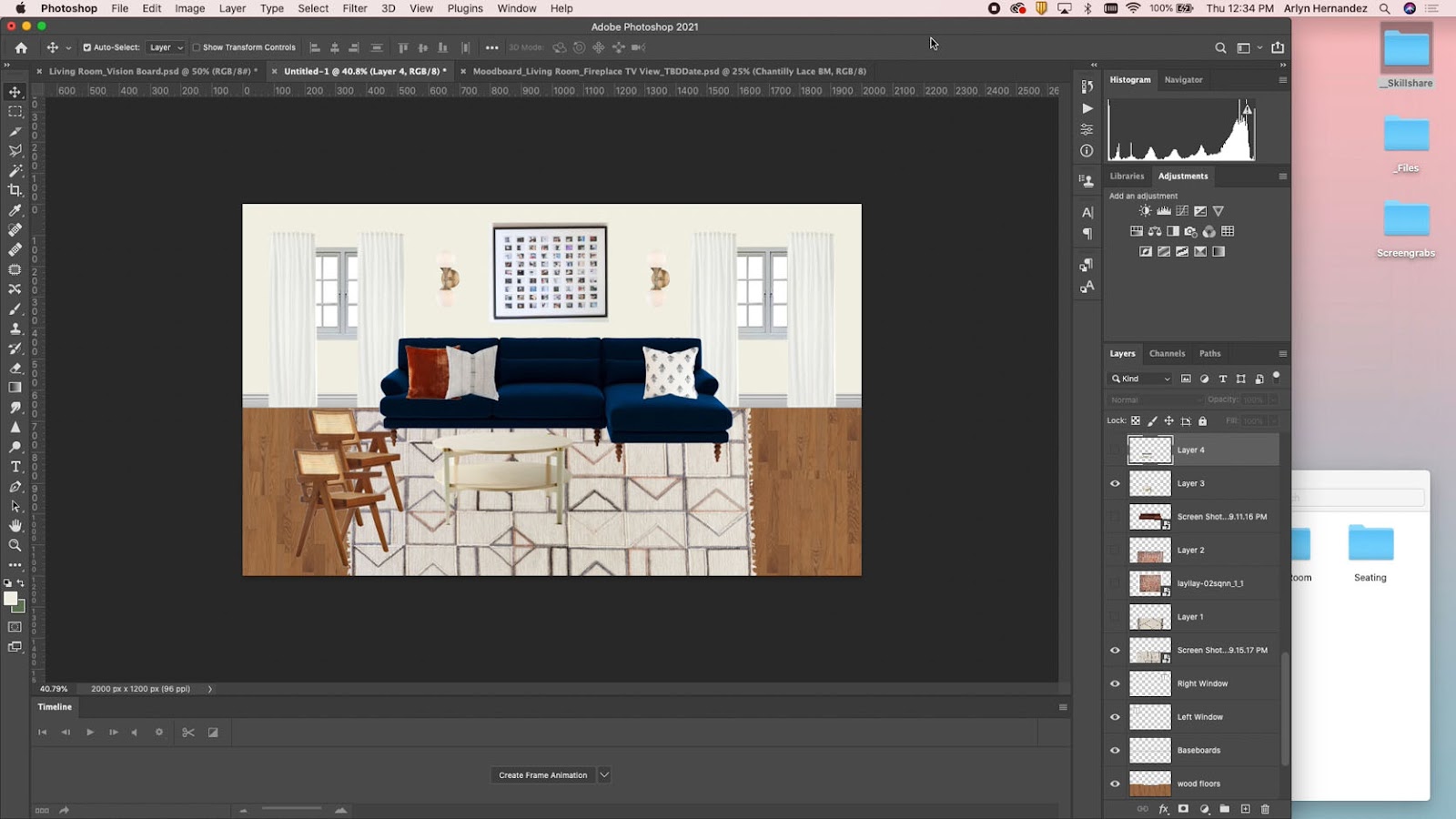The width and height of the screenshot is (1456, 819).
Task: Click the Create Frame Animation button
Action: pos(542,775)
